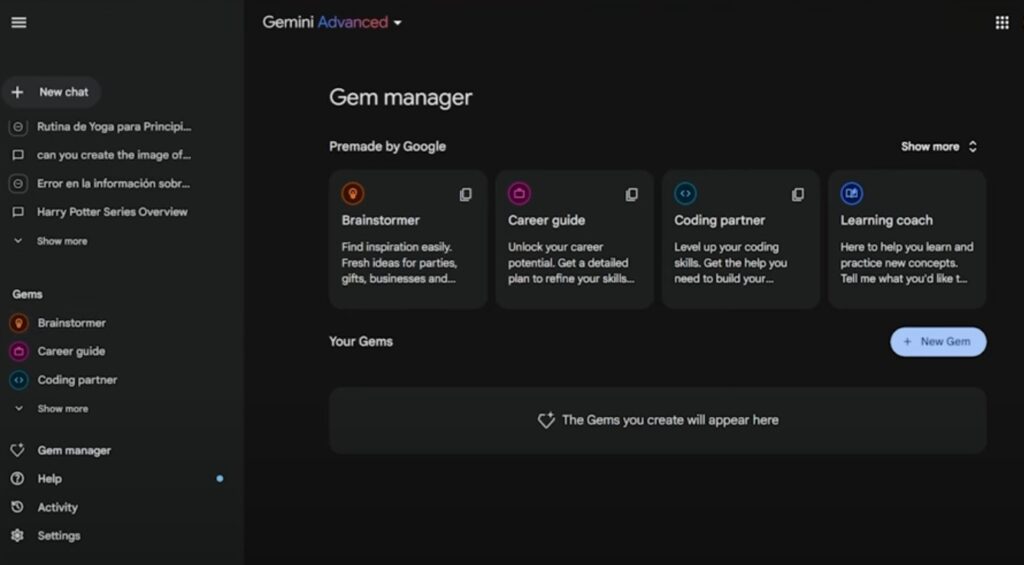Click the code brackets icon on the Coding partner card

685,193
